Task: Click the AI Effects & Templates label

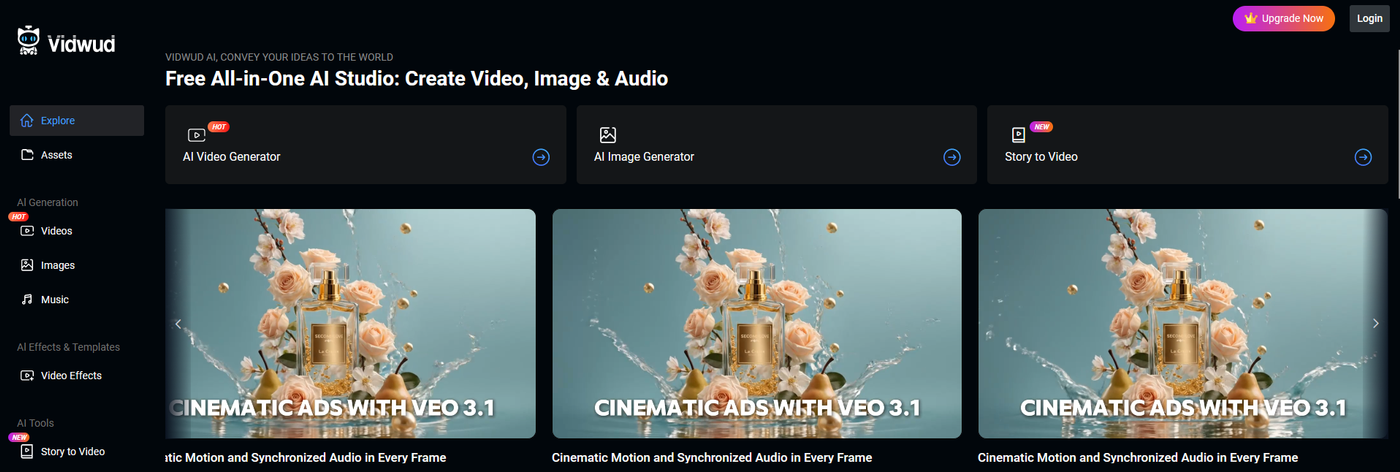Action: coord(68,347)
